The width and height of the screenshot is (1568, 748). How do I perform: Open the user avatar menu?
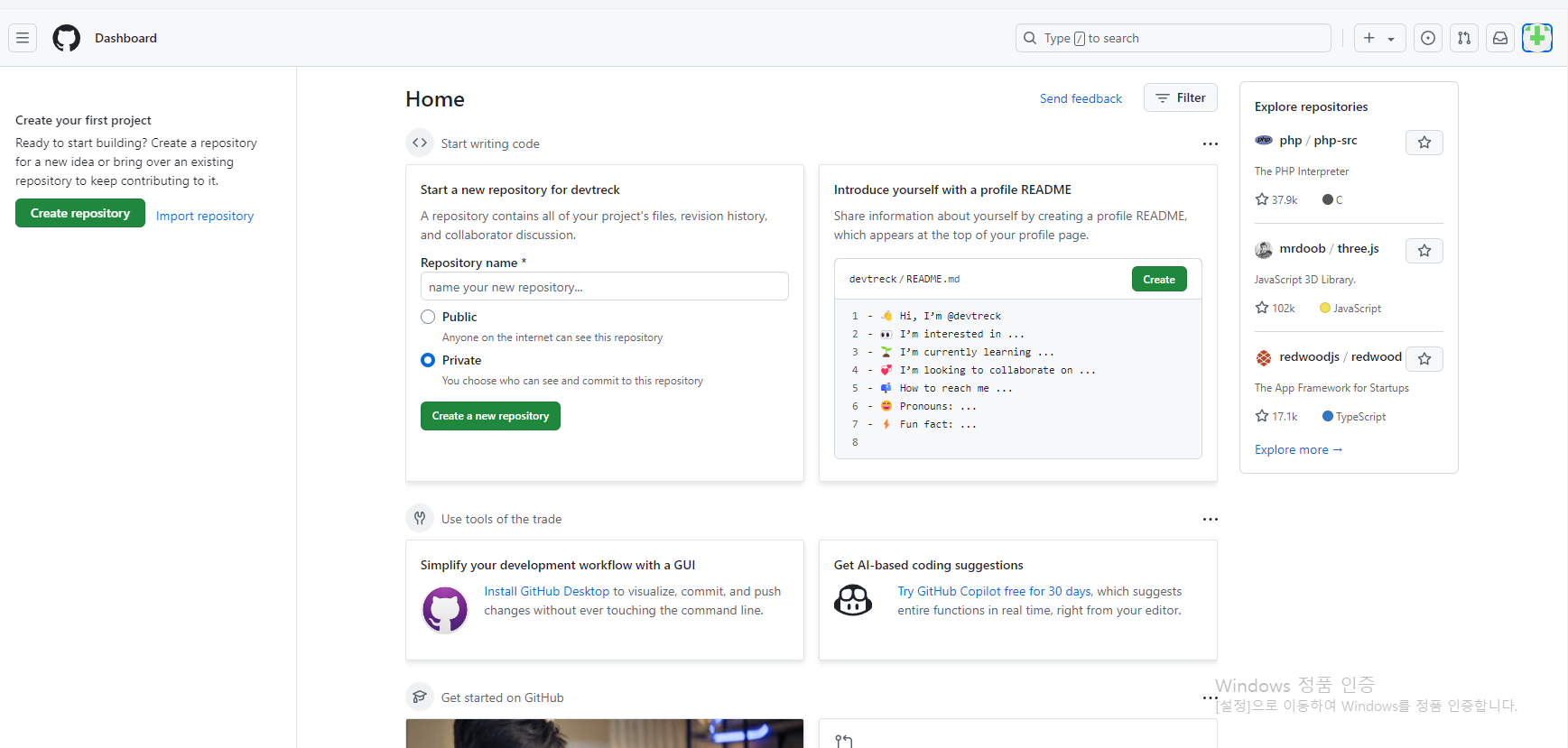click(x=1537, y=38)
